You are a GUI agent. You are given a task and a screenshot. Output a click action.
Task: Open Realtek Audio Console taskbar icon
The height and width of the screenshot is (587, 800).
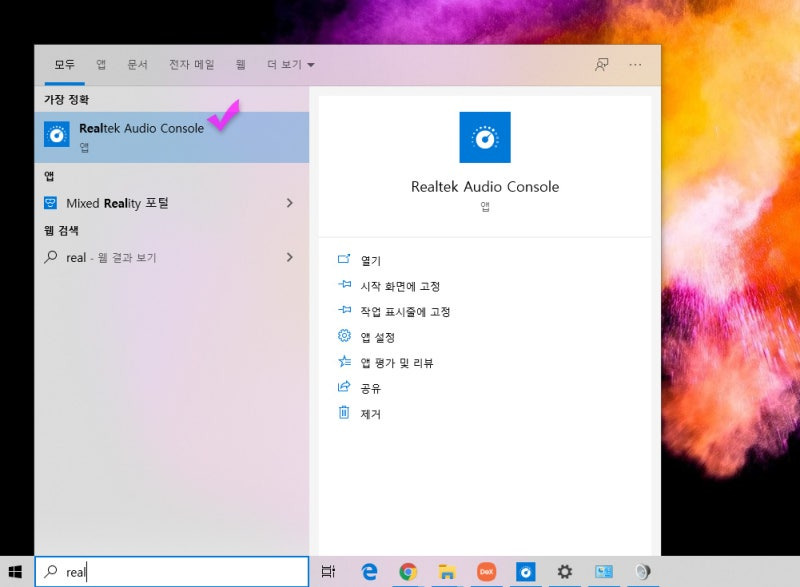(x=526, y=572)
